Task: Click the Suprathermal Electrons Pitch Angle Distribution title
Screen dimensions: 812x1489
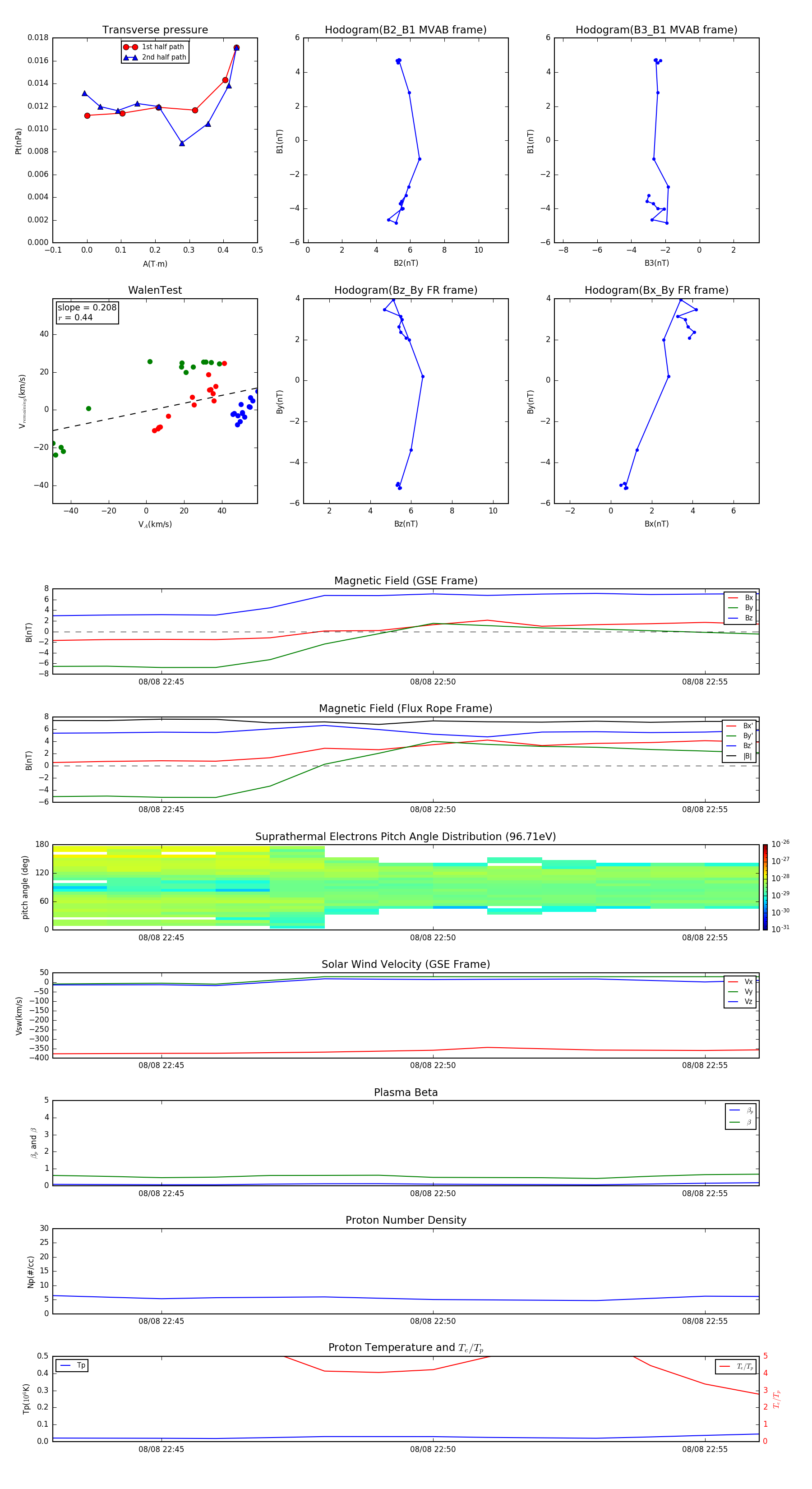Action: (x=406, y=837)
